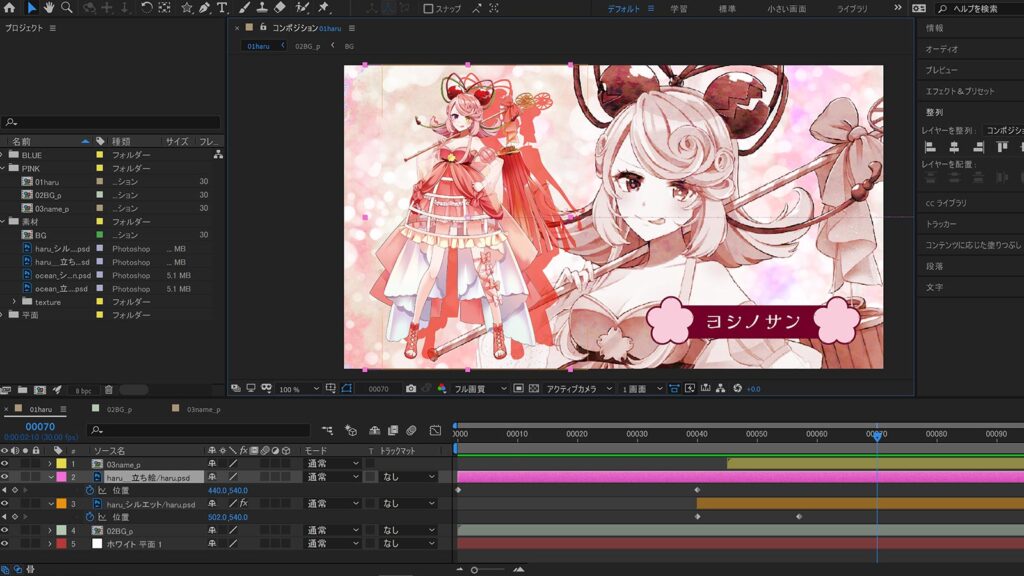Click the delete trash icon in Project panel
The height and width of the screenshot is (576, 1024).
pos(109,390)
